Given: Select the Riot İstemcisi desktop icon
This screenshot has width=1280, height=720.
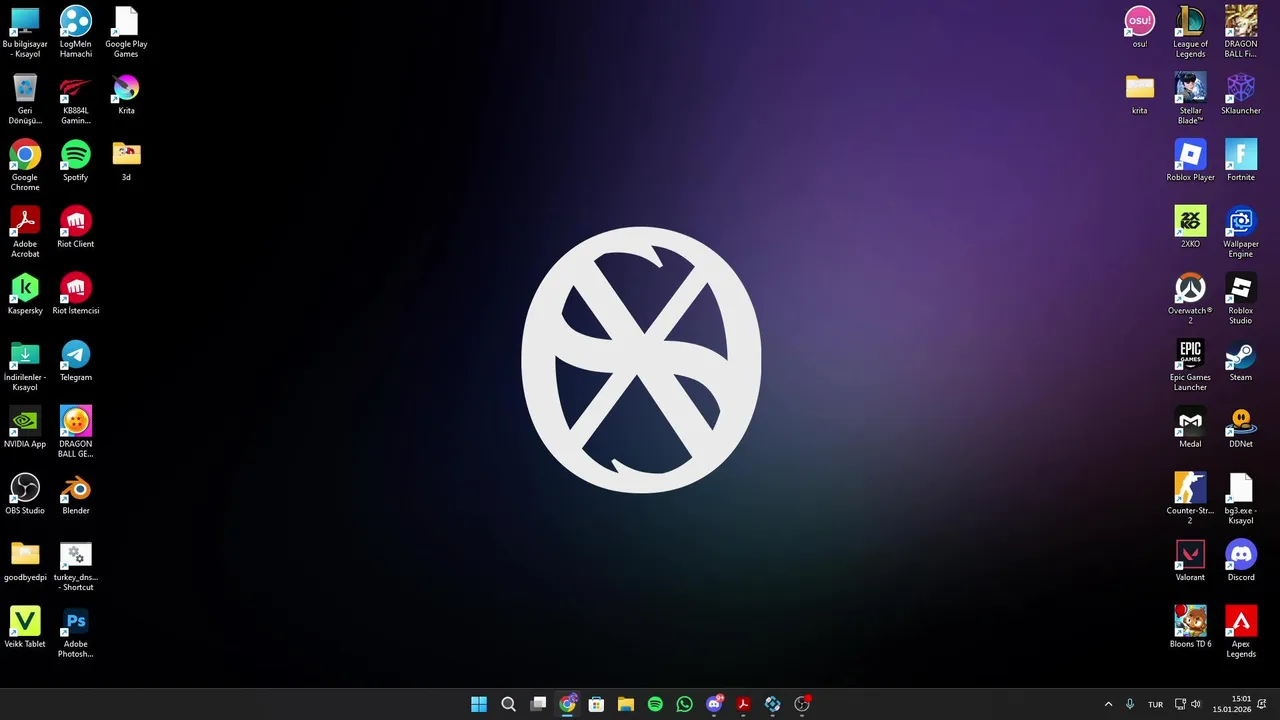Looking at the screenshot, I should coord(76,294).
